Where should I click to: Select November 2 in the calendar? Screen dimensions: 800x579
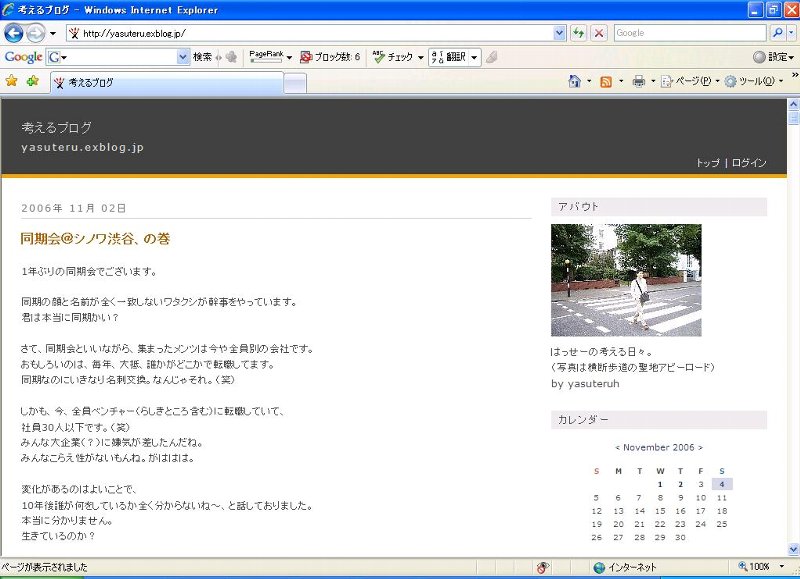(680, 484)
